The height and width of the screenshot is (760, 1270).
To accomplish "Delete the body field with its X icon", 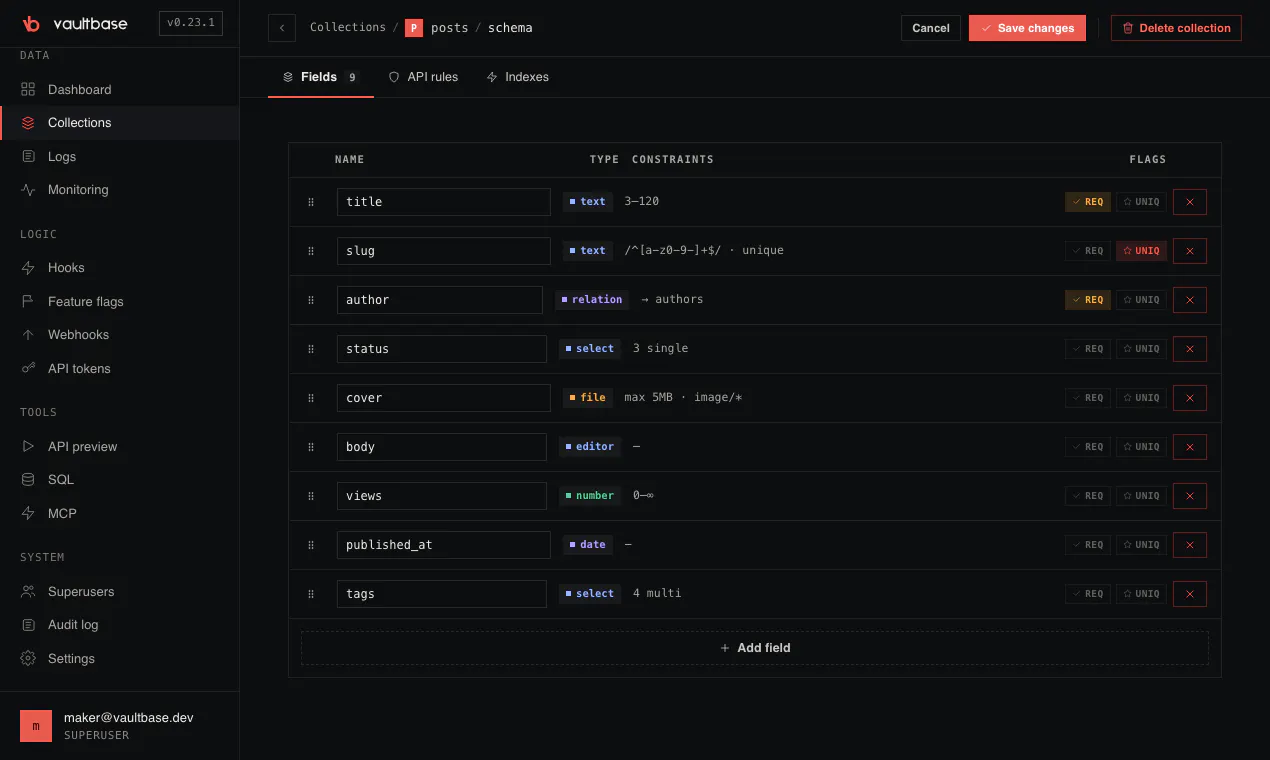I will point(1190,447).
